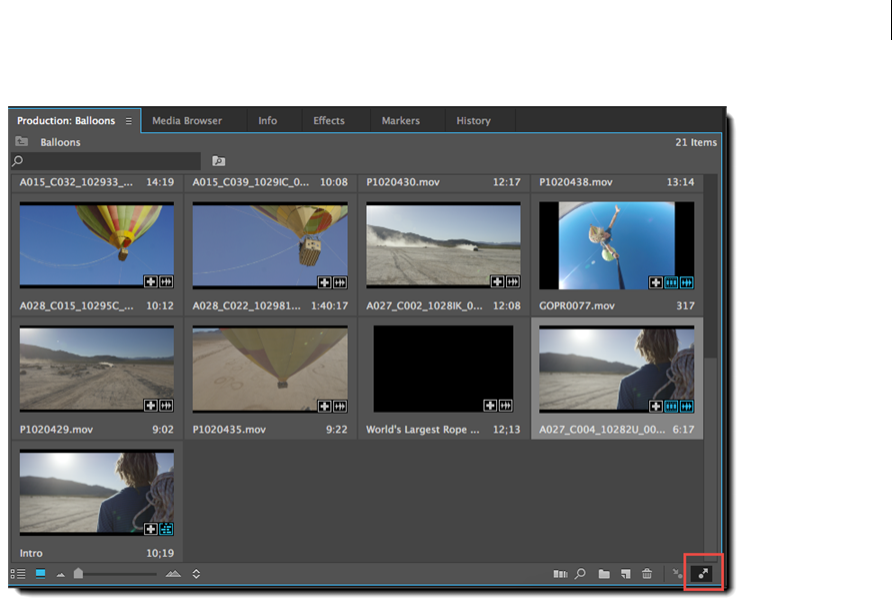
Task: Click 'GOPR0077.mov' label
Action: tap(577, 306)
